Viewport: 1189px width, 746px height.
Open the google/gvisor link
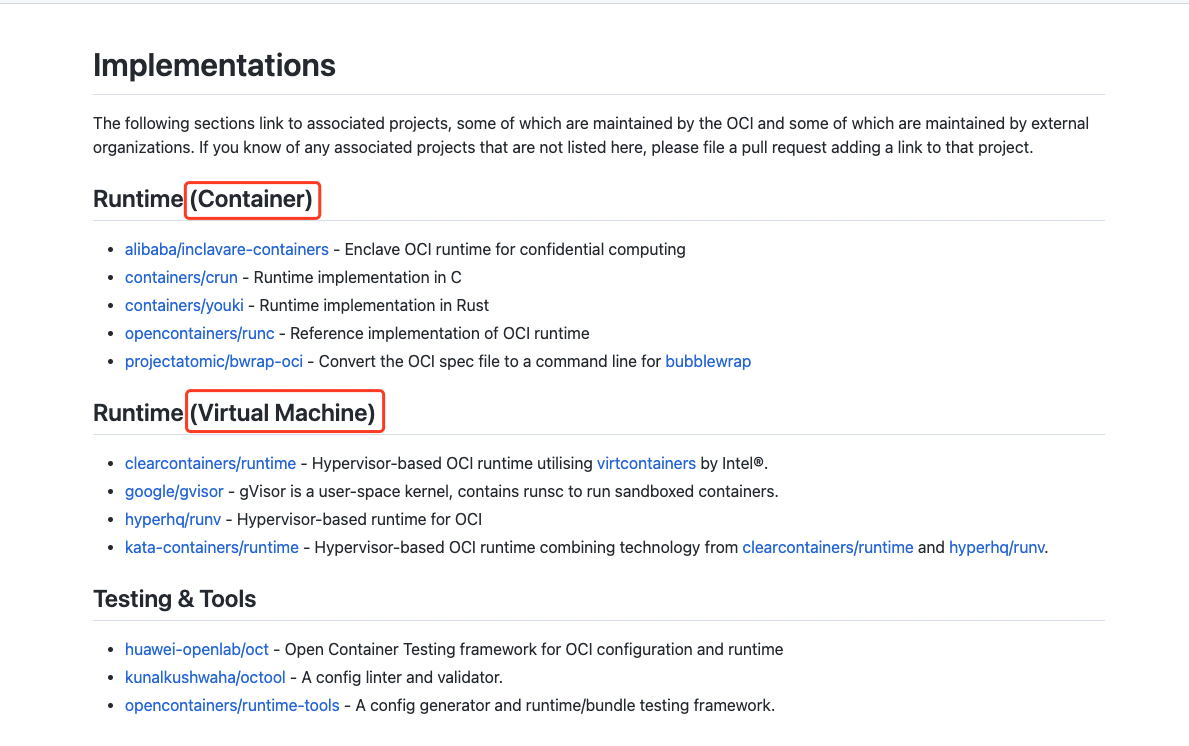(174, 491)
